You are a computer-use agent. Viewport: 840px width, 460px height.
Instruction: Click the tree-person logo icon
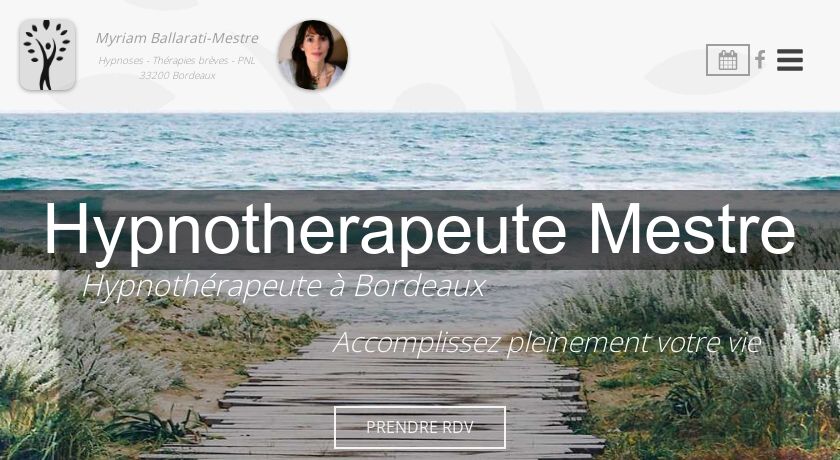coord(47,55)
